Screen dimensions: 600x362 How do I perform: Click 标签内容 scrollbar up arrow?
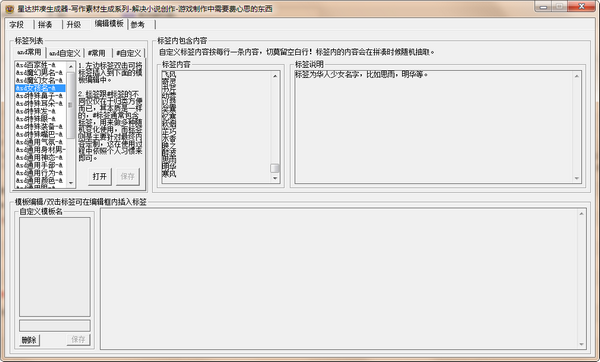[x=275, y=76]
